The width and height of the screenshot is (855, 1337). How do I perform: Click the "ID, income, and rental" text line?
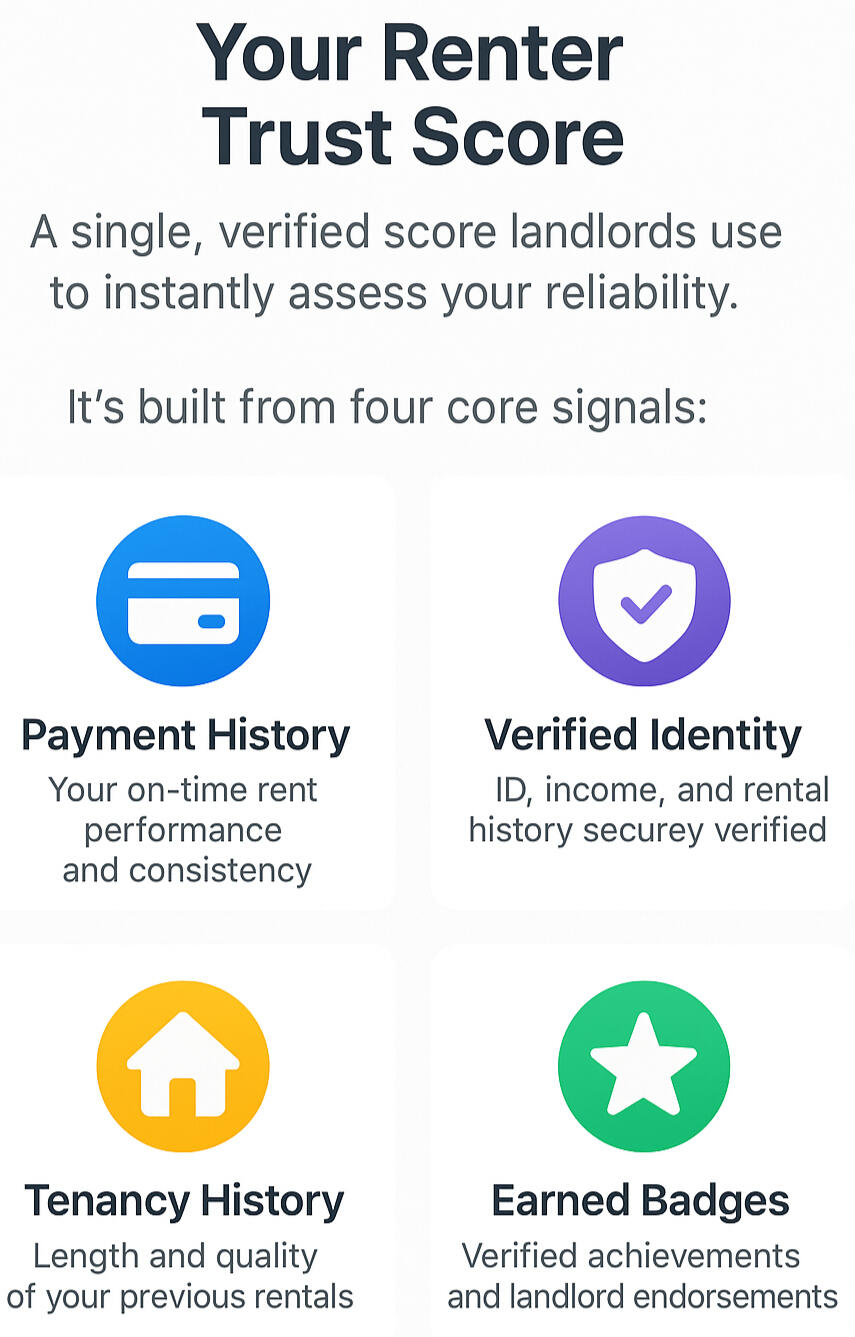click(662, 790)
